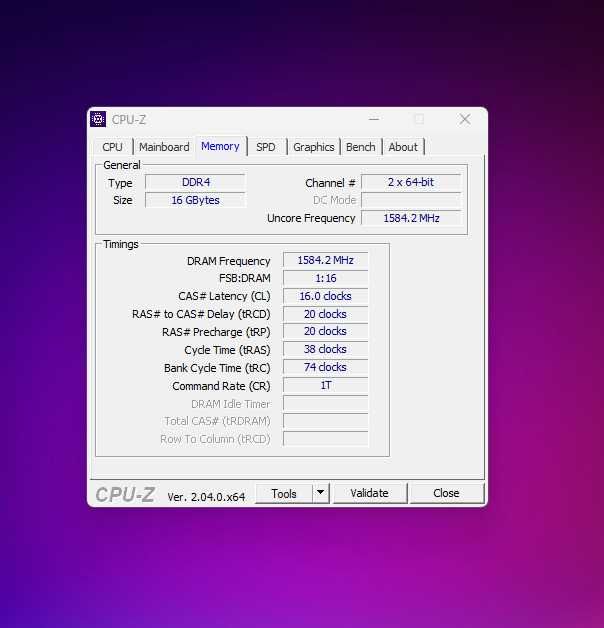Click the "Bank Cycle Time (tRC)" label
Image resolution: width=604 pixels, height=628 pixels.
pos(217,368)
